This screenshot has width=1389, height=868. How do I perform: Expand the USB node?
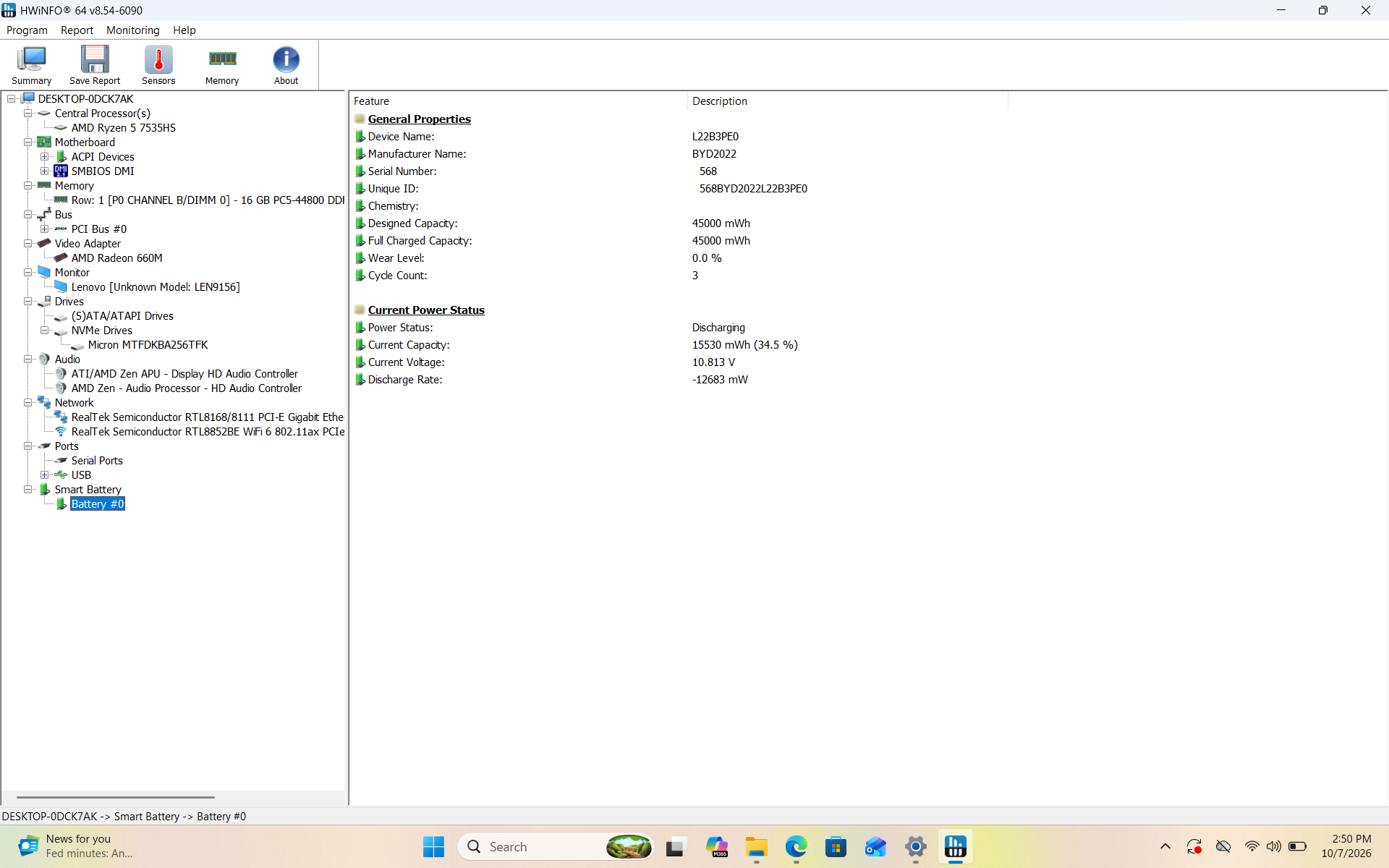(45, 475)
